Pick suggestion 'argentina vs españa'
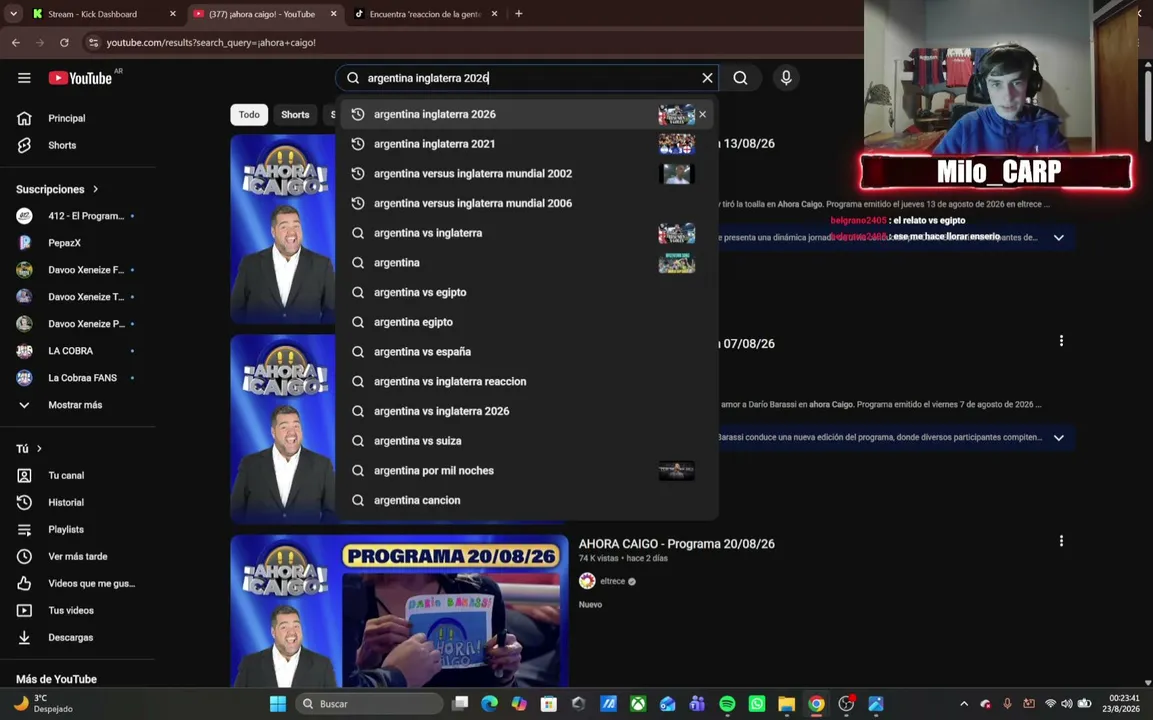This screenshot has height=720, width=1153. click(526, 352)
